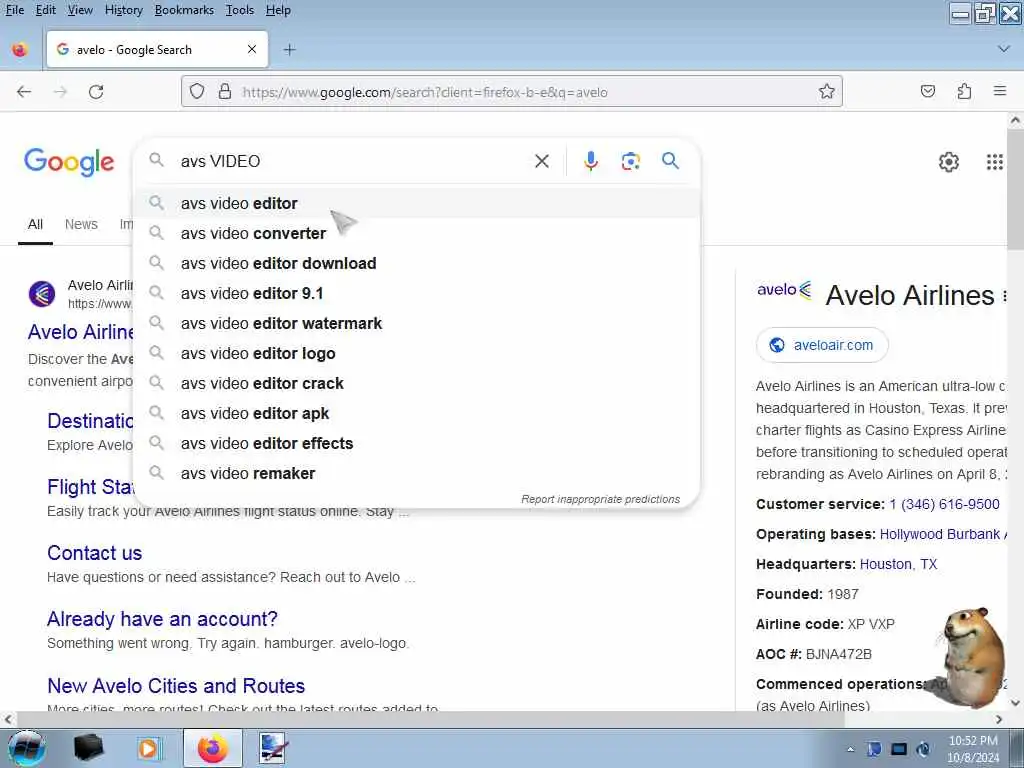Screen dimensions: 1024x768
Task: Click the Firefox View icon in tab bar
Action: [20, 50]
